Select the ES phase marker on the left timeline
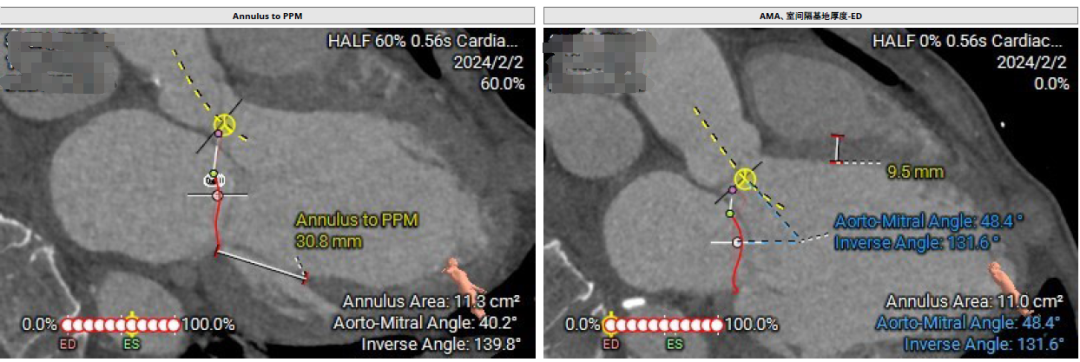Viewport: 1080px width, 362px height. tap(132, 324)
